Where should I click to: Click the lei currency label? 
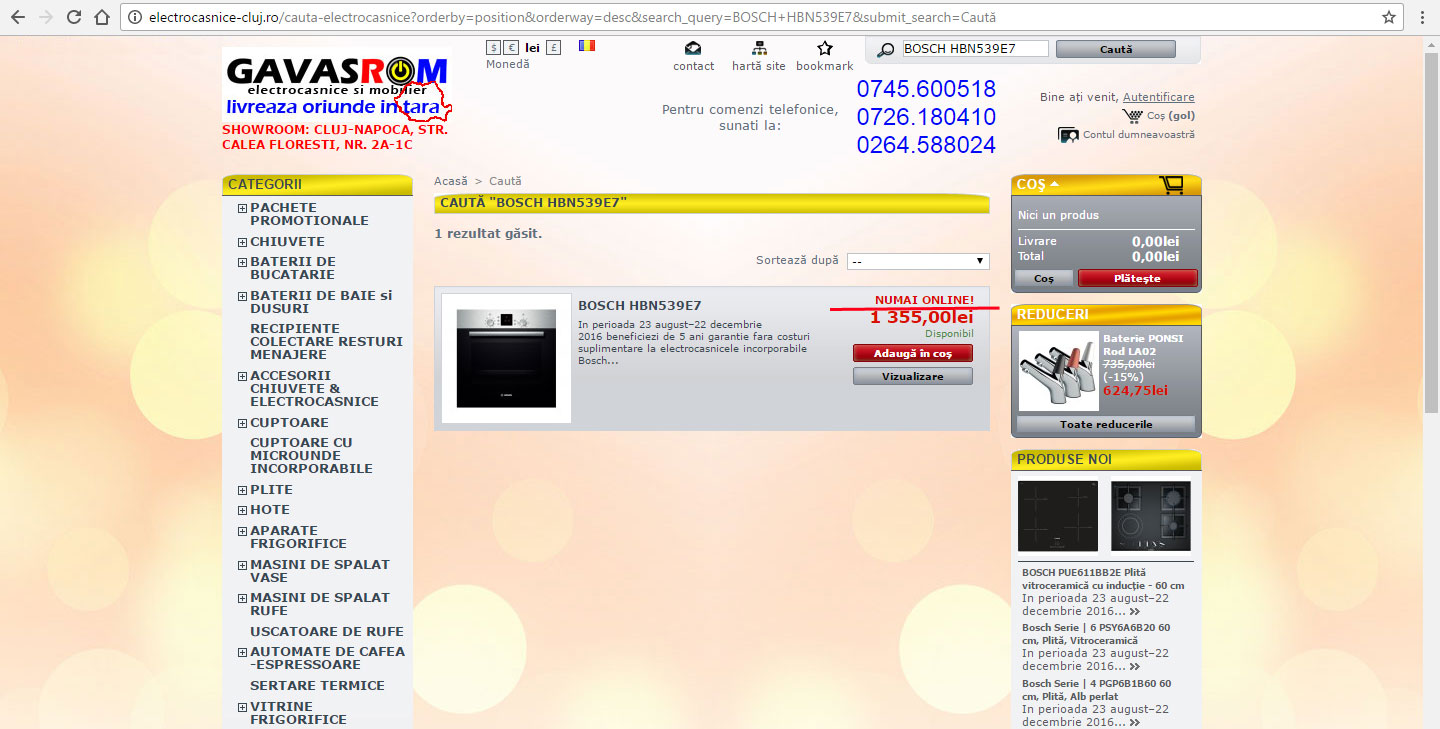pyautogui.click(x=533, y=47)
